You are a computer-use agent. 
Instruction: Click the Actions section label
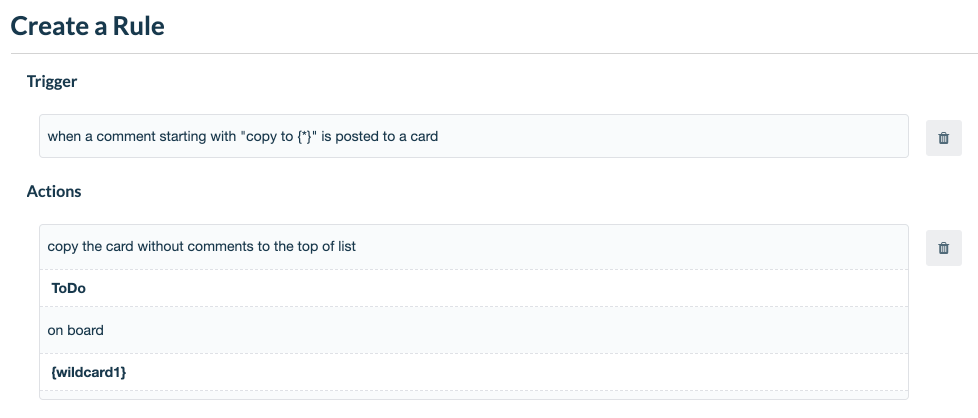point(54,192)
